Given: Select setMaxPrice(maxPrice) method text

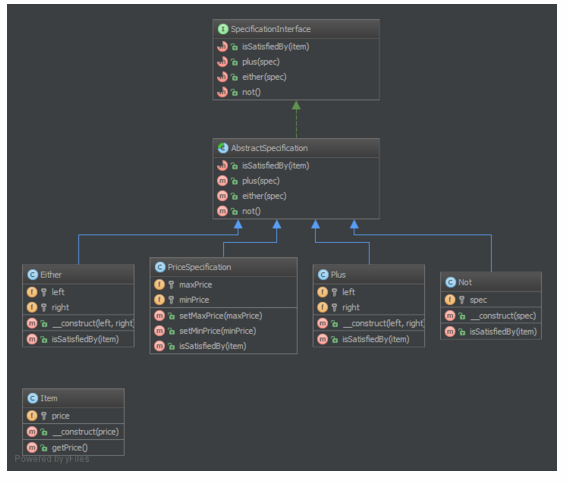Looking at the screenshot, I should tap(221, 316).
